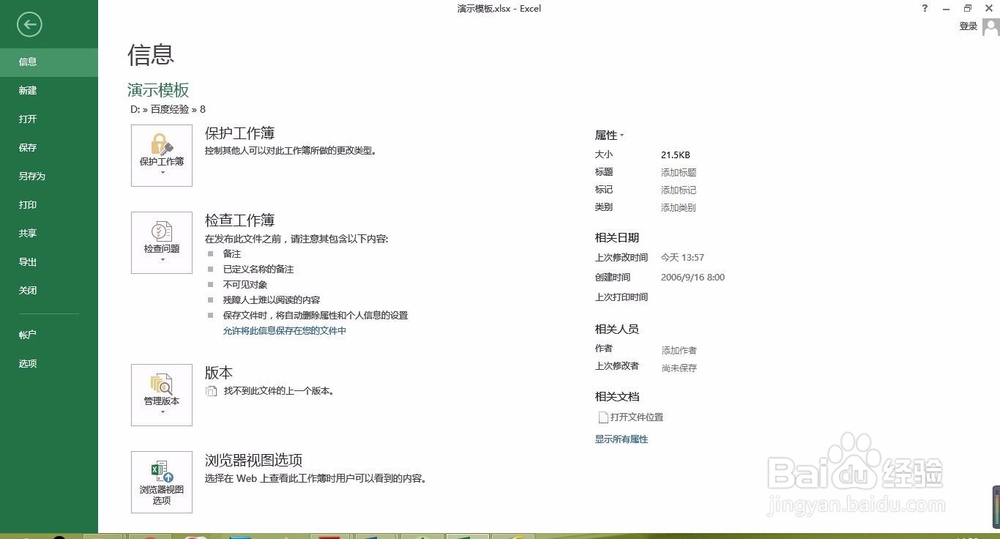Click the 今天 13:57 modified time
Screen dimensions: 1000x539
tap(682, 258)
